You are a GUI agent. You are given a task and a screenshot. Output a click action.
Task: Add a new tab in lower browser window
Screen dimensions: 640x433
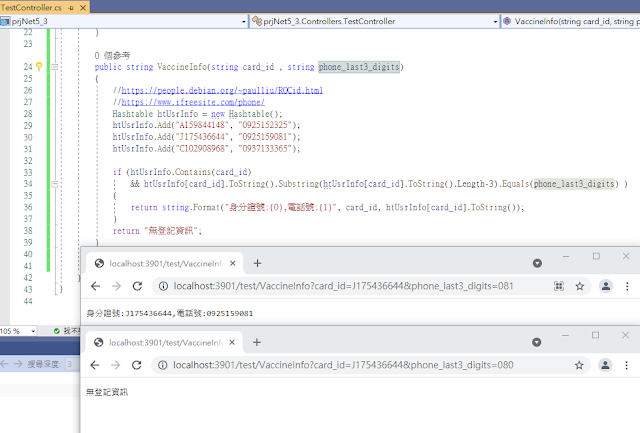point(256,342)
